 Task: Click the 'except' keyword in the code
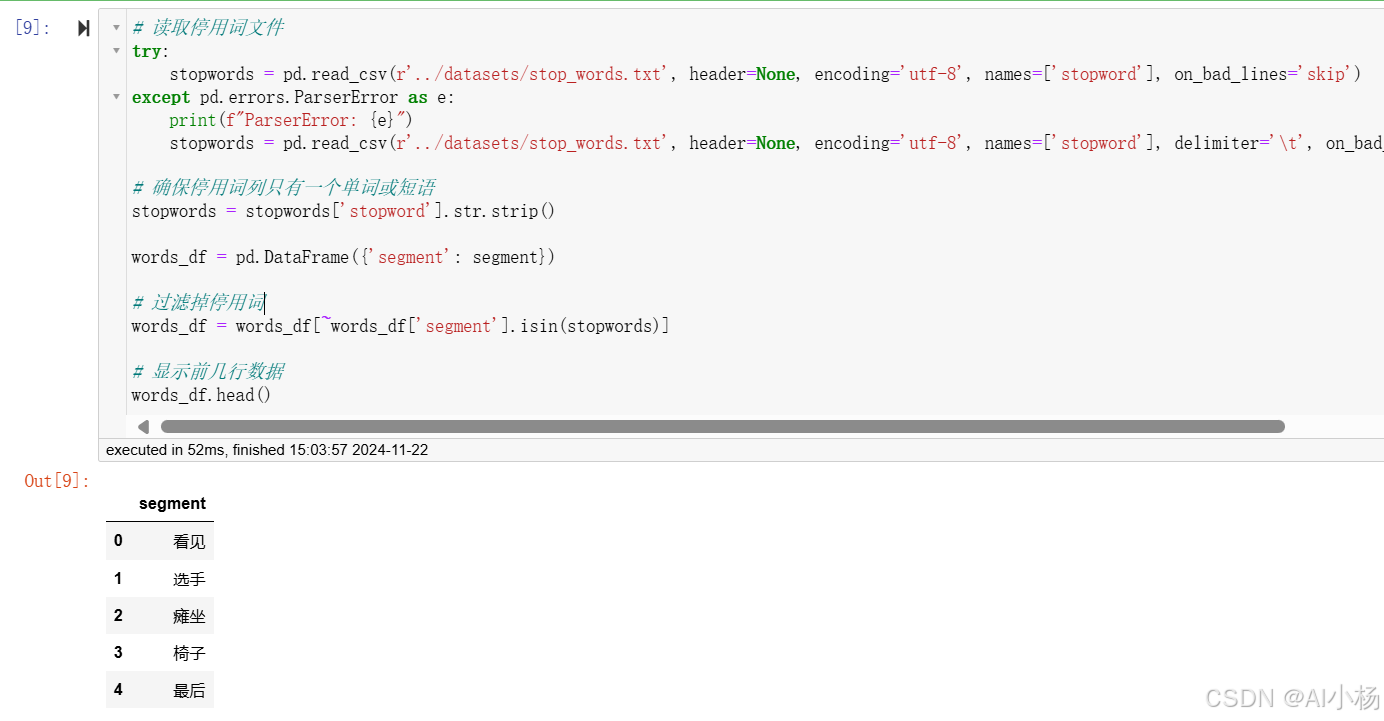click(x=161, y=97)
